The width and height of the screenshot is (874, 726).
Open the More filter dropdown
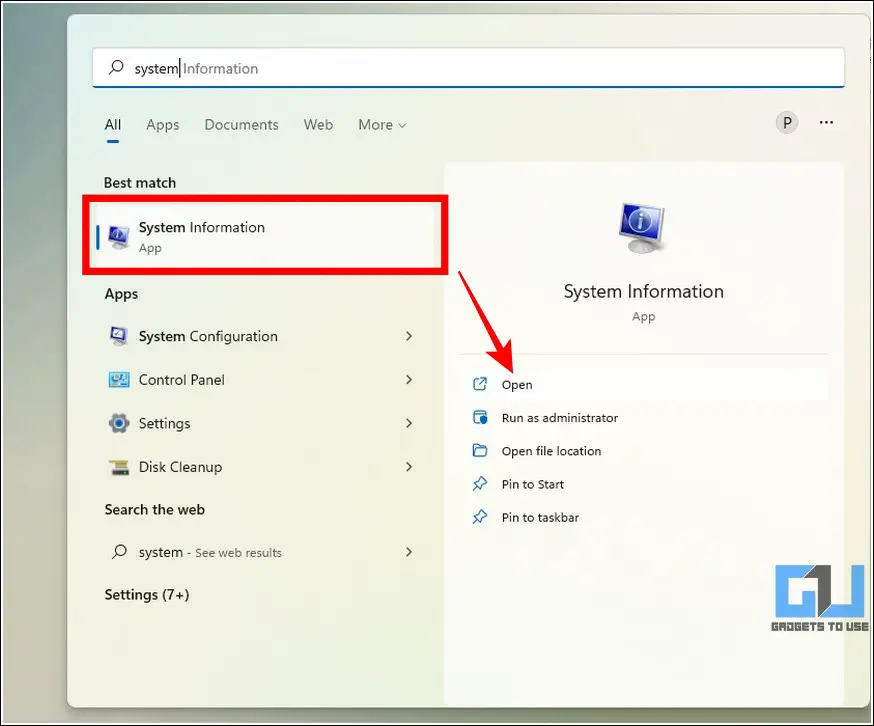tap(382, 125)
